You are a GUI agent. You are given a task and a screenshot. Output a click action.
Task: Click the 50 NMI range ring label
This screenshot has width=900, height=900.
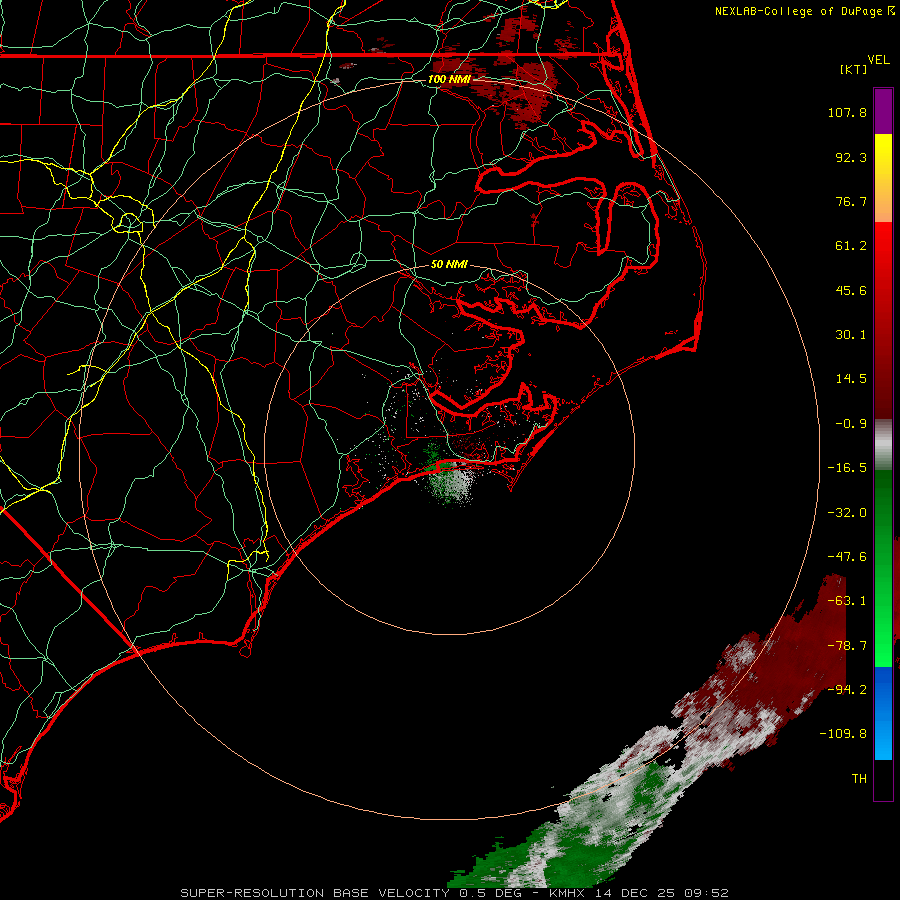tap(449, 264)
